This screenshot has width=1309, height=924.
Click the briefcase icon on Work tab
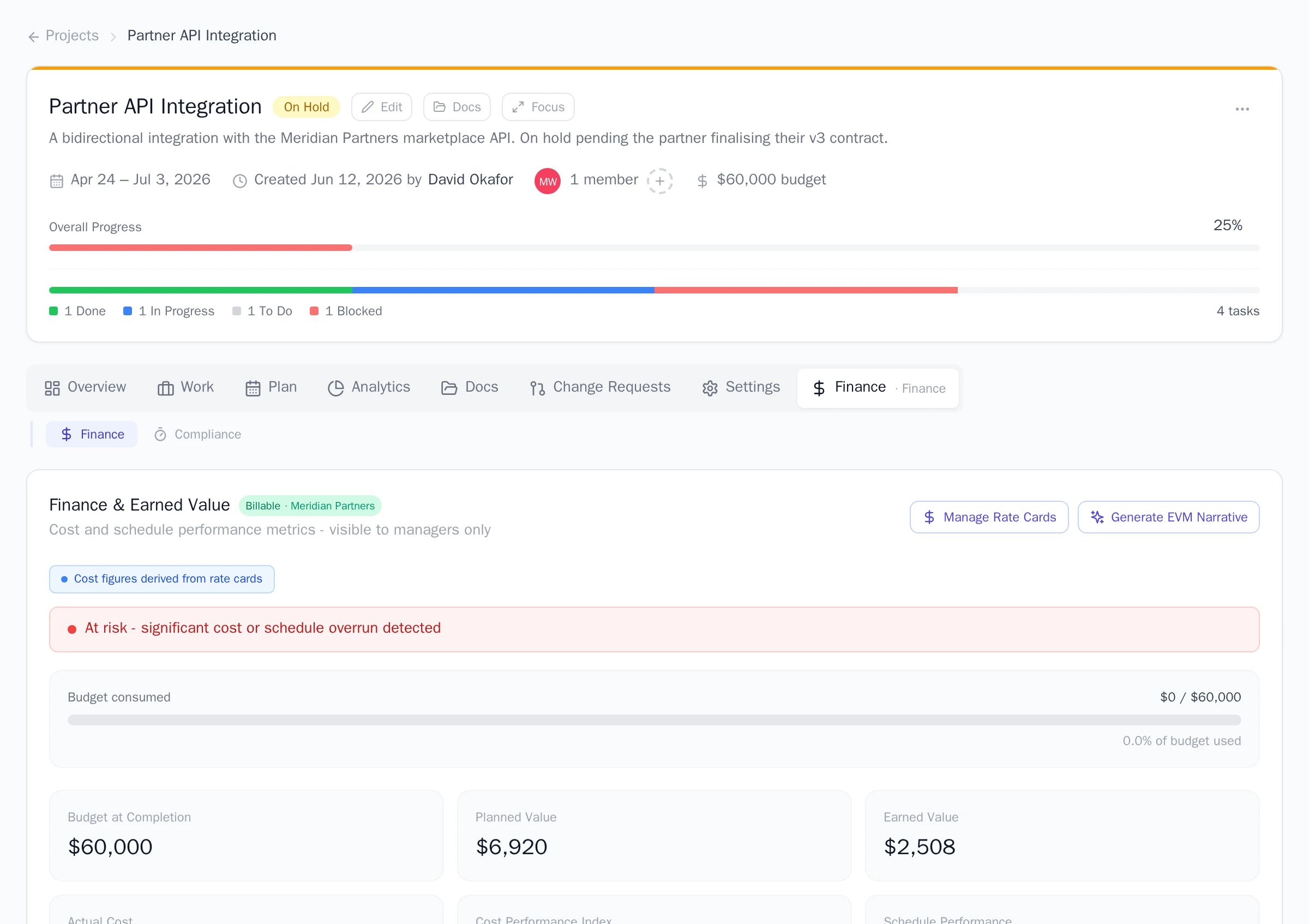166,389
